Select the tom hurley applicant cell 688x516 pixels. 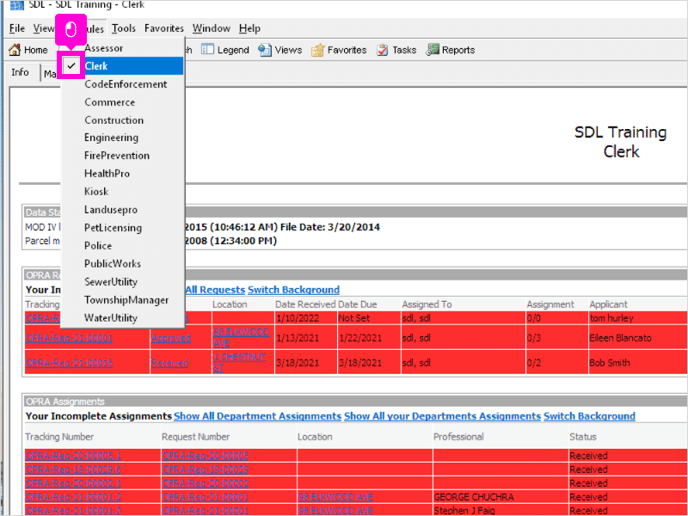(x=638, y=318)
